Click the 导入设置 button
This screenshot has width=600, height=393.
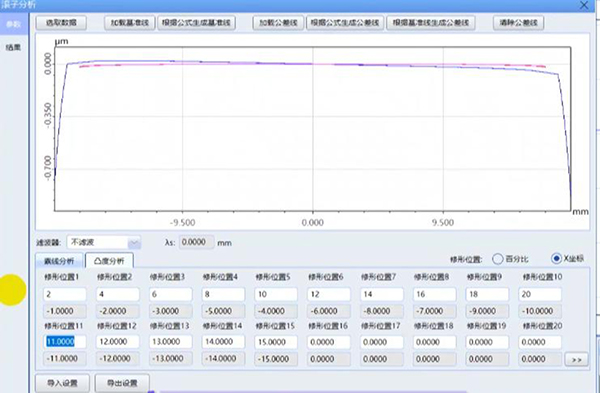62,383
